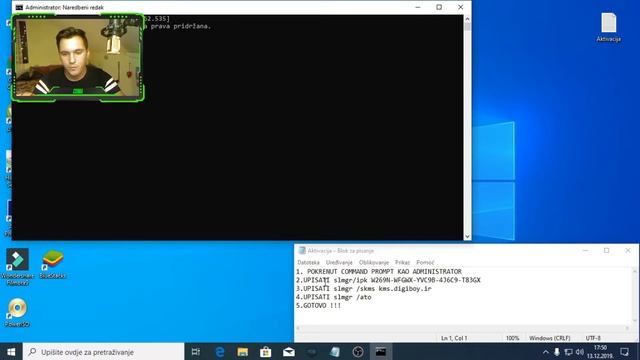Show hidden system tray icons
Screen dimensions: 640x360
(x=546, y=352)
